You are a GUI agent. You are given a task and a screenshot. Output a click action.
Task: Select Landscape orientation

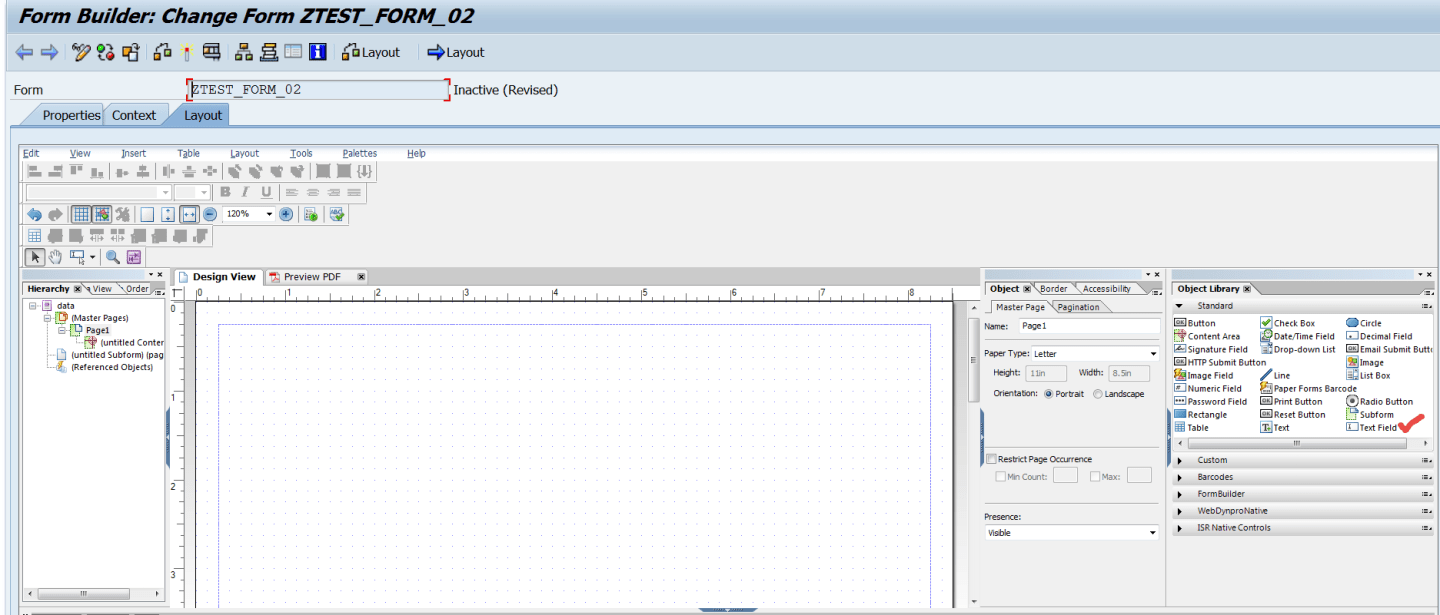coord(1097,393)
